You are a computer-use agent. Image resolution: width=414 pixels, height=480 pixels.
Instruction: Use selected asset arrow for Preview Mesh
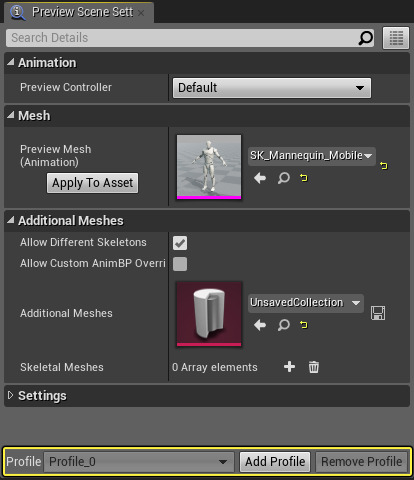point(260,178)
